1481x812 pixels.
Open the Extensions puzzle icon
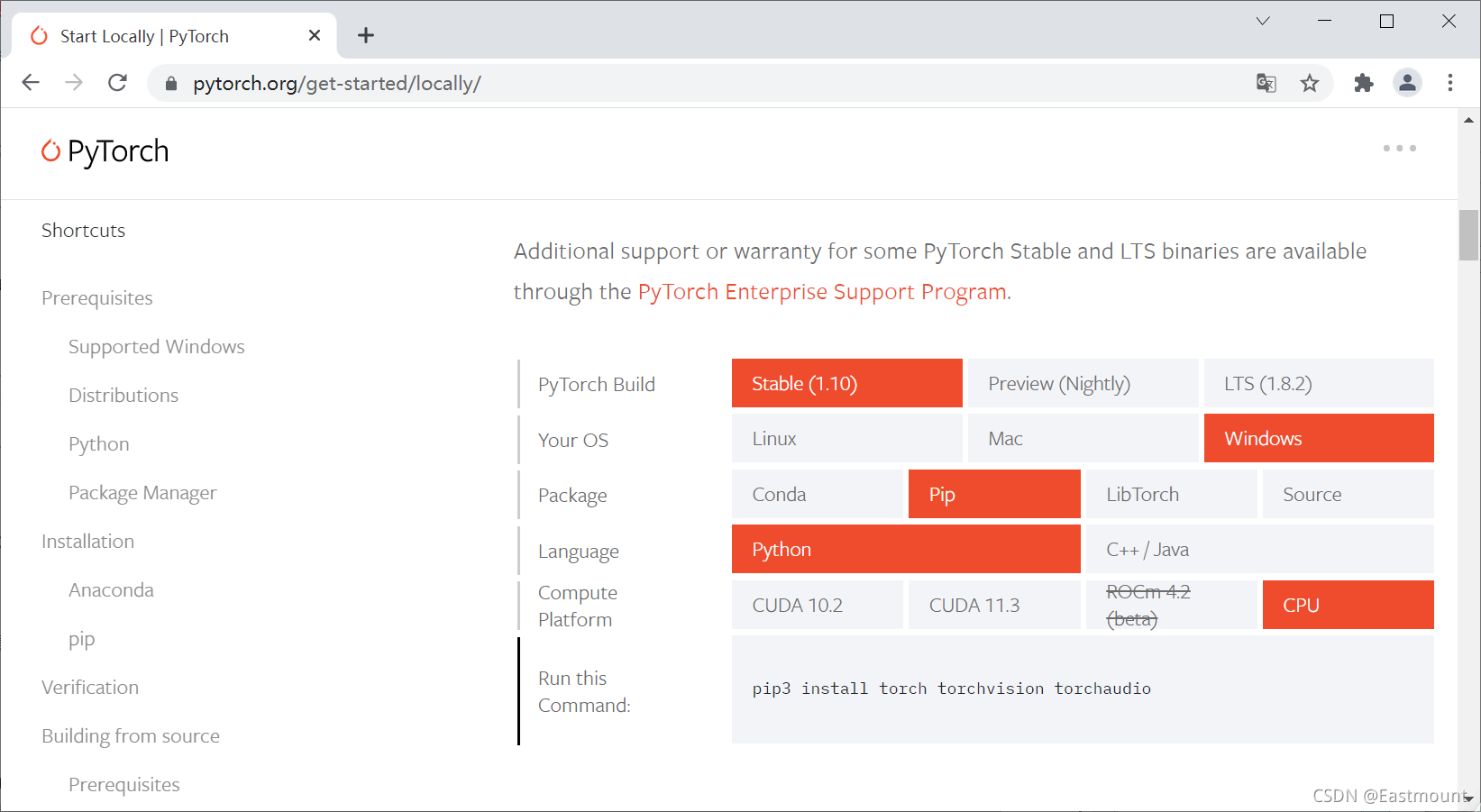pyautogui.click(x=1364, y=83)
